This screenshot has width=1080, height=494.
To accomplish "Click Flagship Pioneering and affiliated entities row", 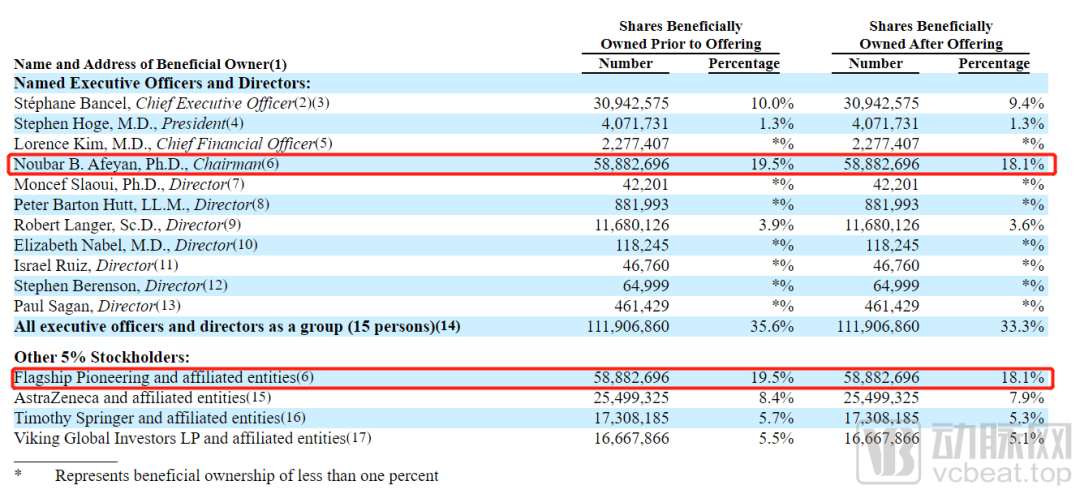I will tap(530, 378).
